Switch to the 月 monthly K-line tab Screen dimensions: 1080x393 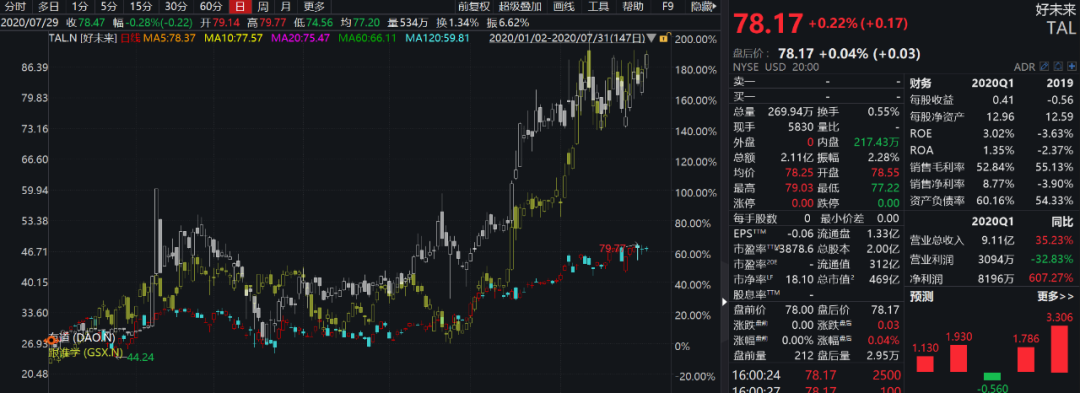coord(285,7)
